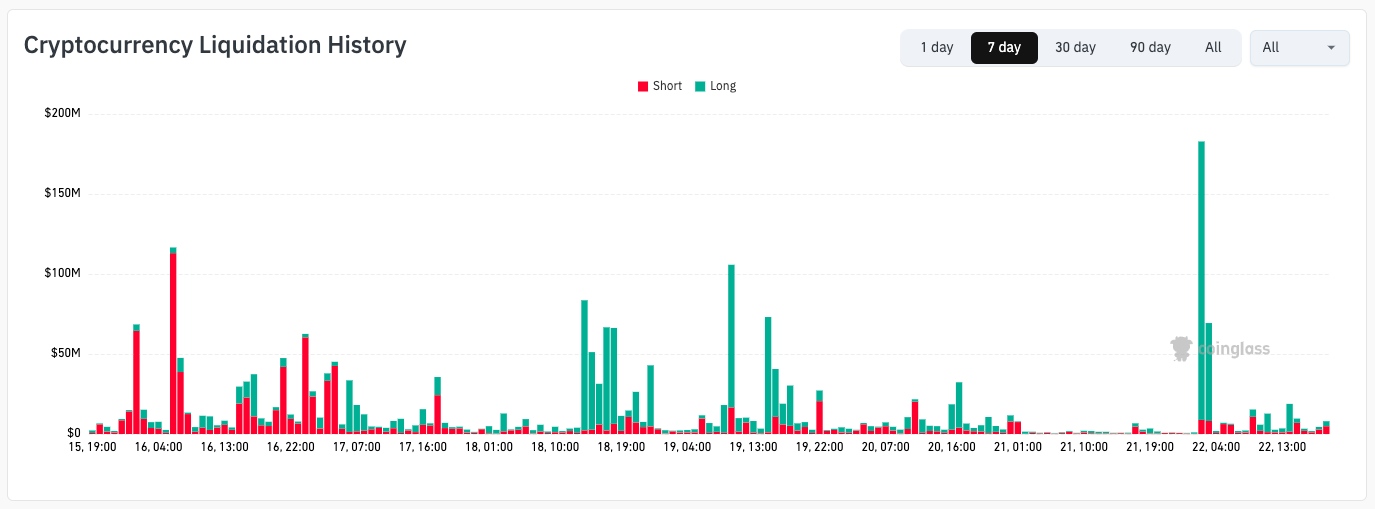
Task: Toggle the Short series legend label
Action: coord(667,86)
